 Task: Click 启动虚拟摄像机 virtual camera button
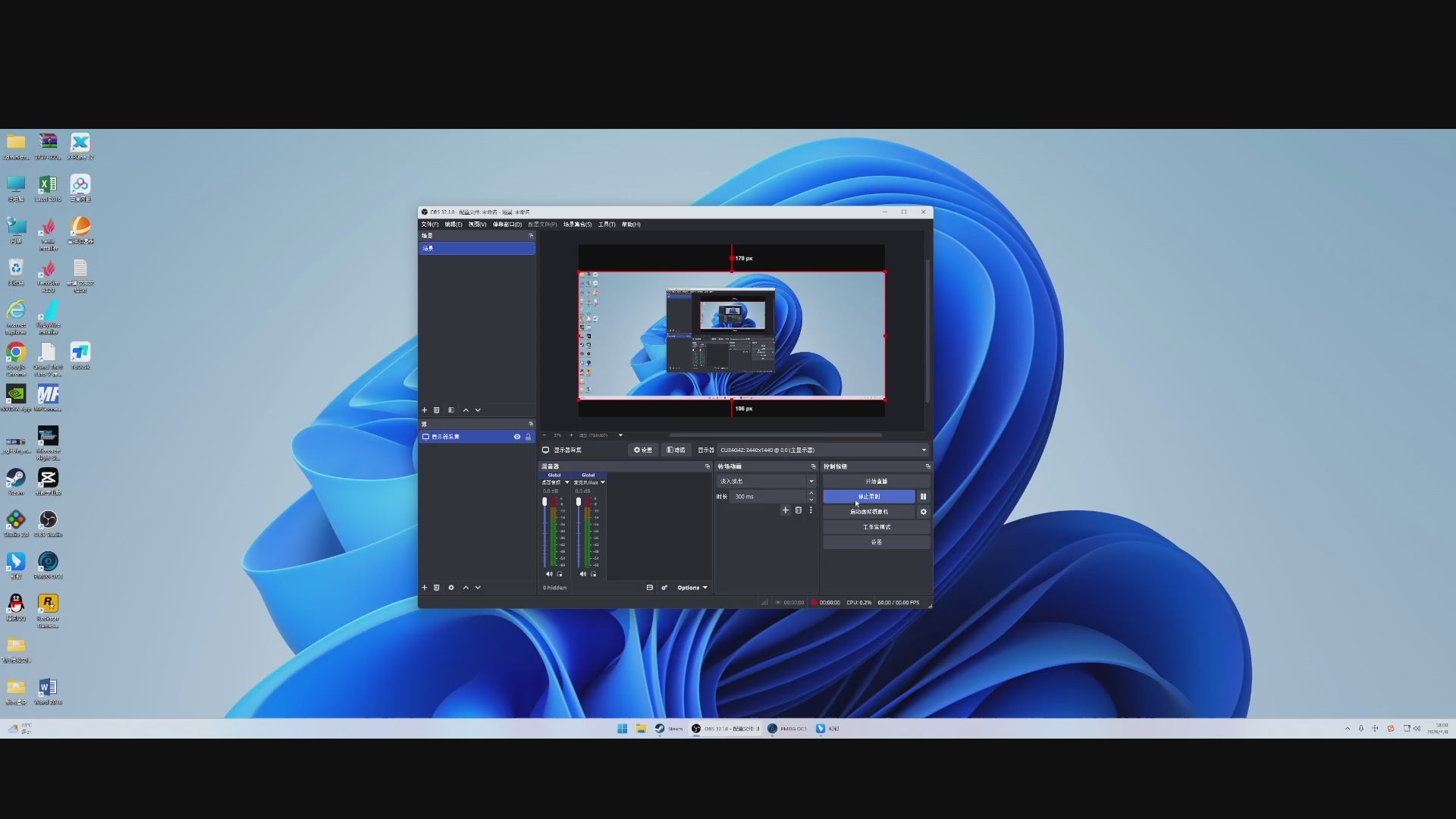click(869, 512)
